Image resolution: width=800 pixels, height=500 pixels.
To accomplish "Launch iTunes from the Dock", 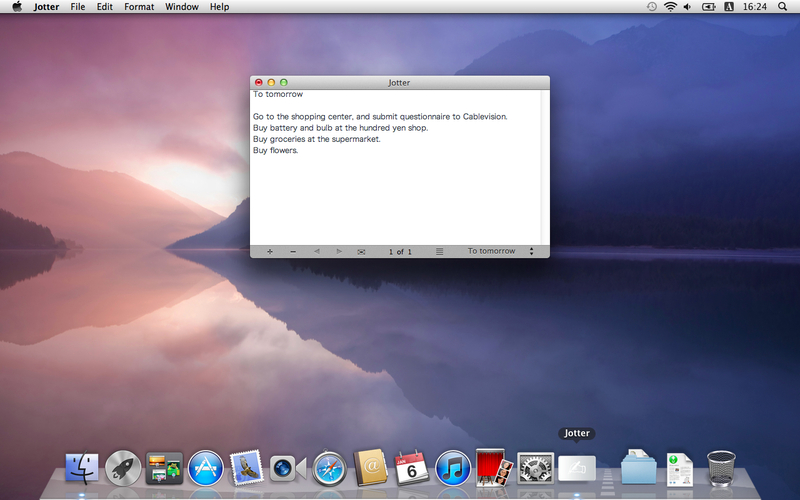I will 452,467.
